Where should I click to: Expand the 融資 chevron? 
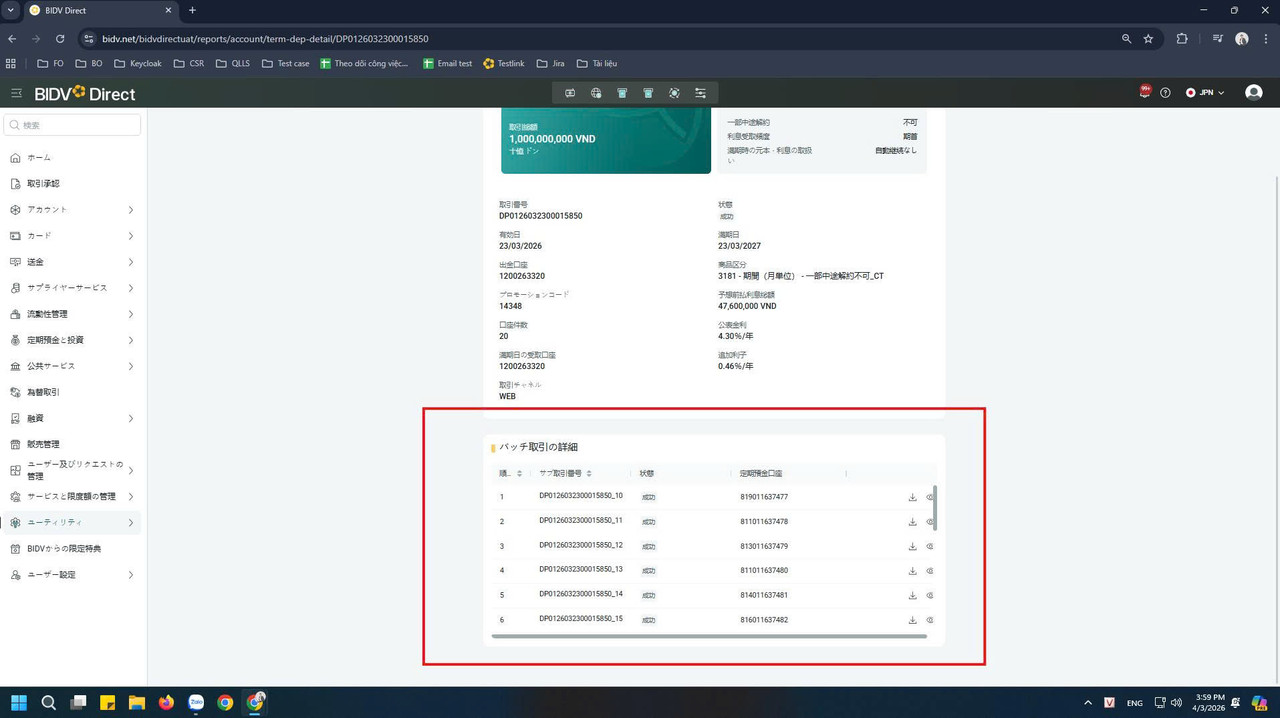pyautogui.click(x=131, y=418)
